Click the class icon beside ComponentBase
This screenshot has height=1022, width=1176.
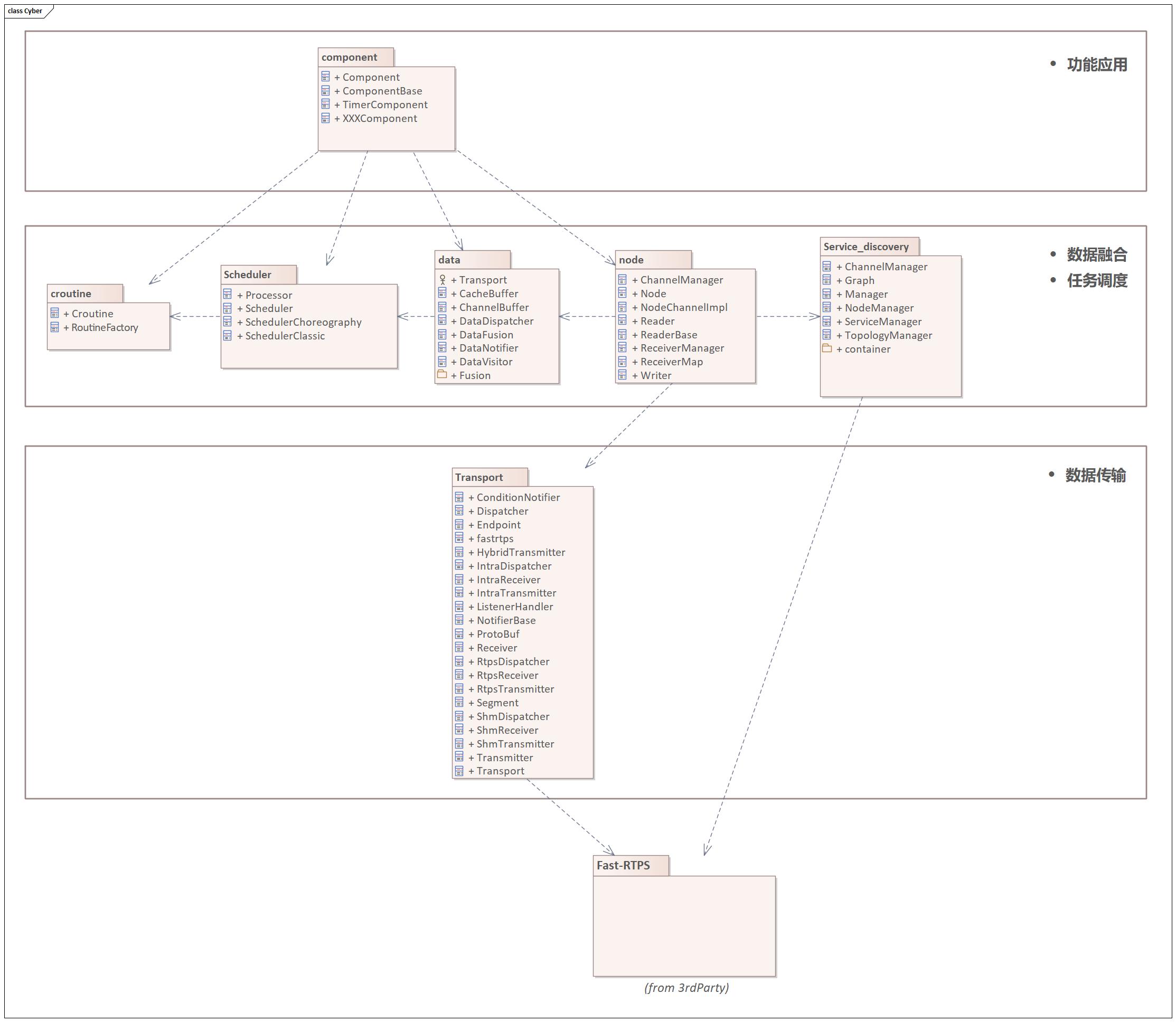325,90
